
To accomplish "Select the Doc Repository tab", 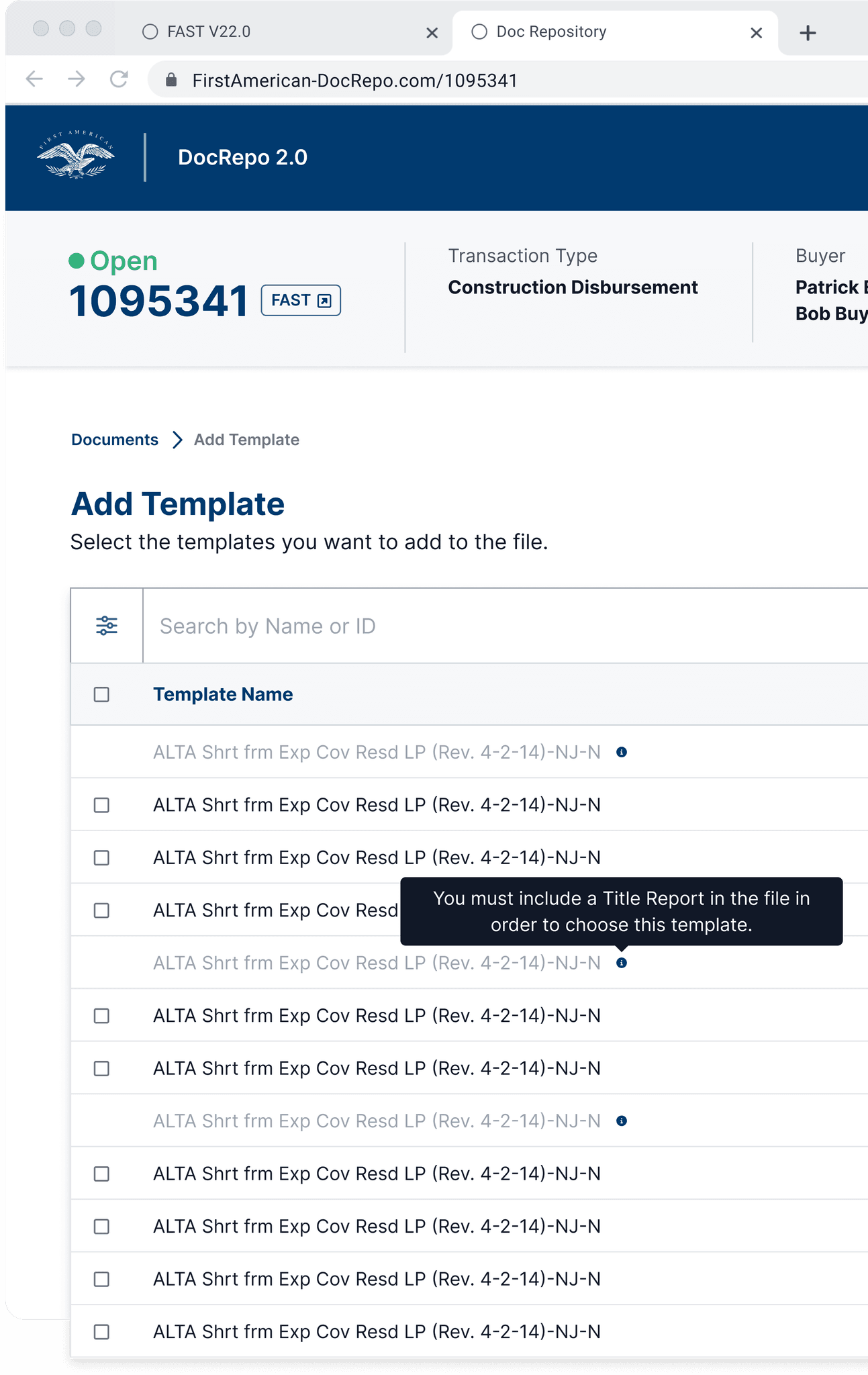I will (x=614, y=32).
